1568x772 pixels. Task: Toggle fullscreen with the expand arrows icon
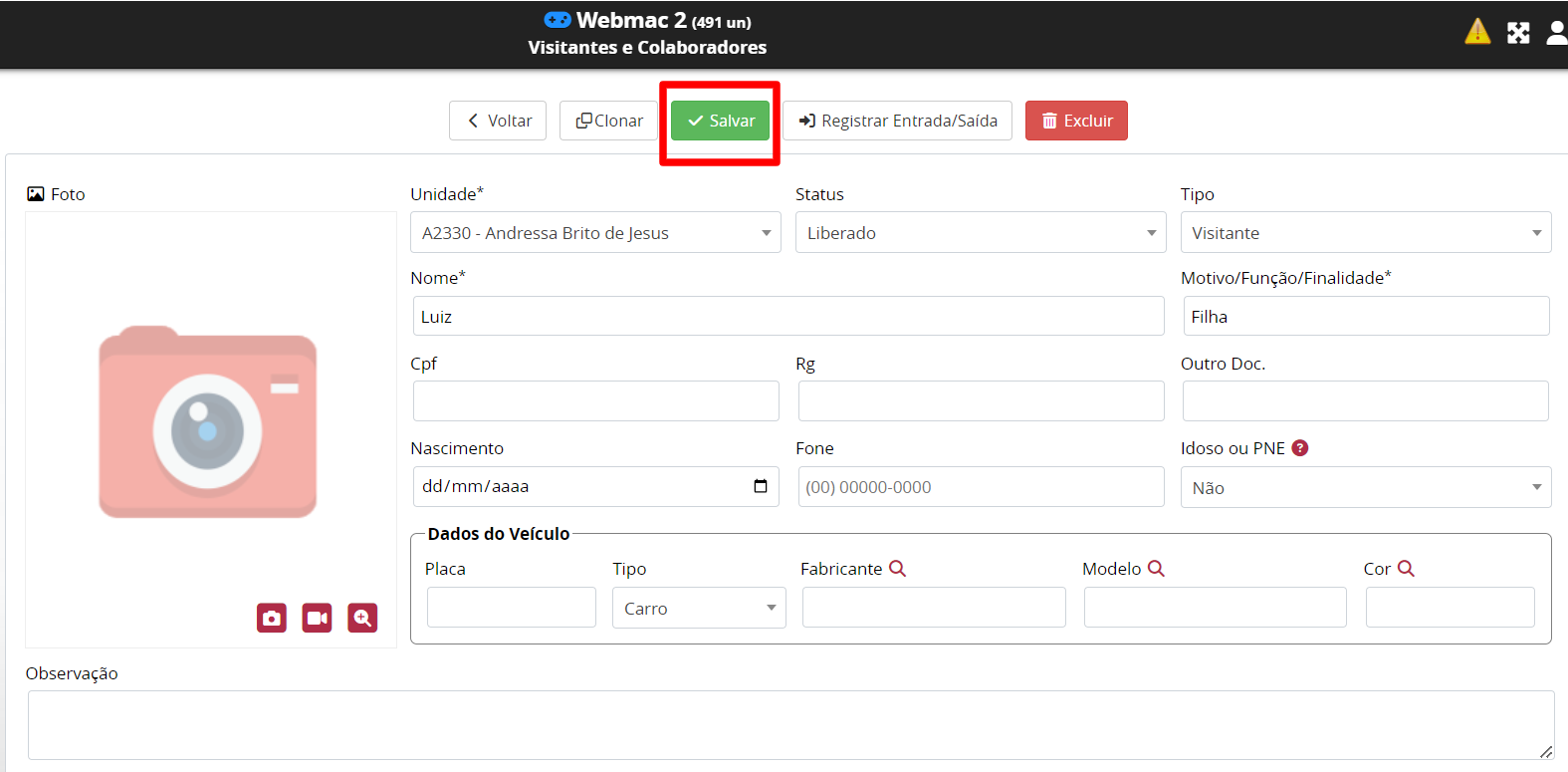point(1518,33)
